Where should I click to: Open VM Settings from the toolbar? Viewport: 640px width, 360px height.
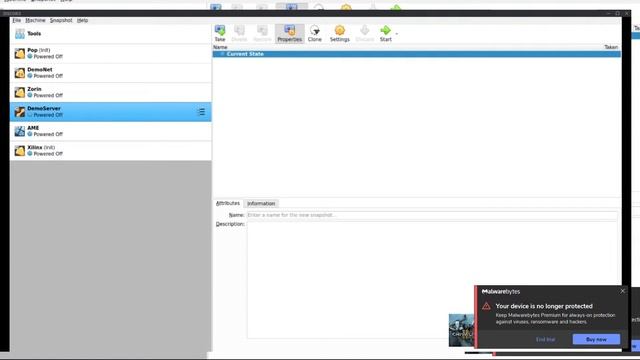[340, 33]
